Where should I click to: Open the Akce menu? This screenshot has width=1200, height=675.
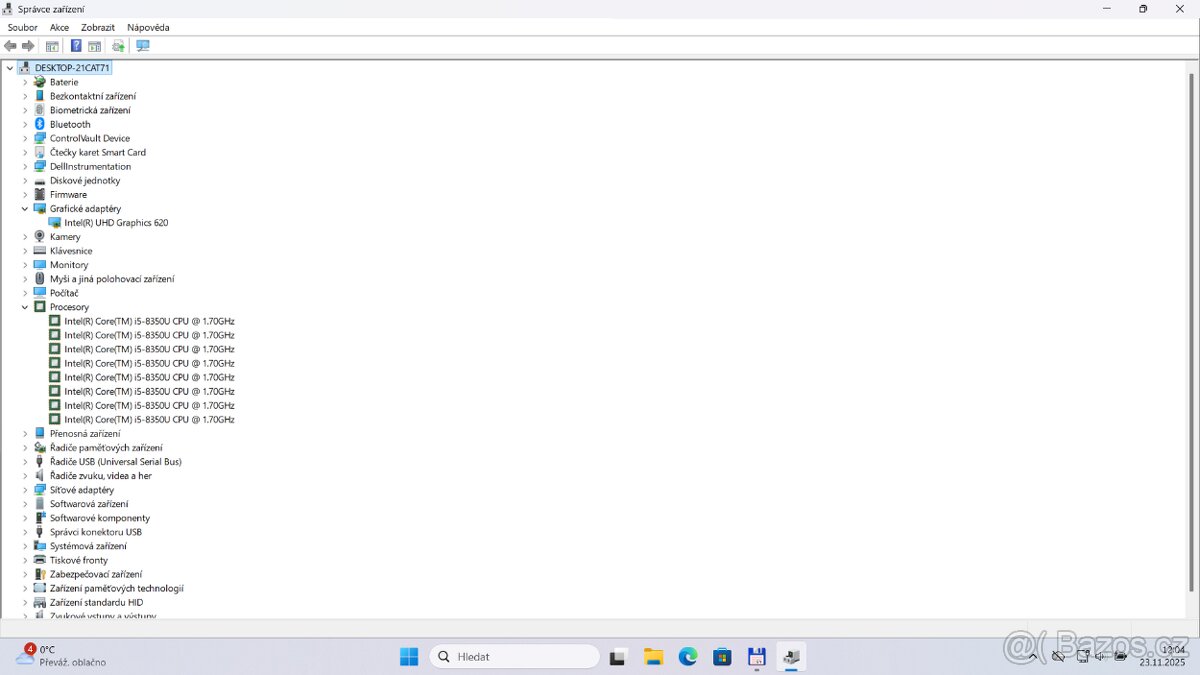point(60,27)
